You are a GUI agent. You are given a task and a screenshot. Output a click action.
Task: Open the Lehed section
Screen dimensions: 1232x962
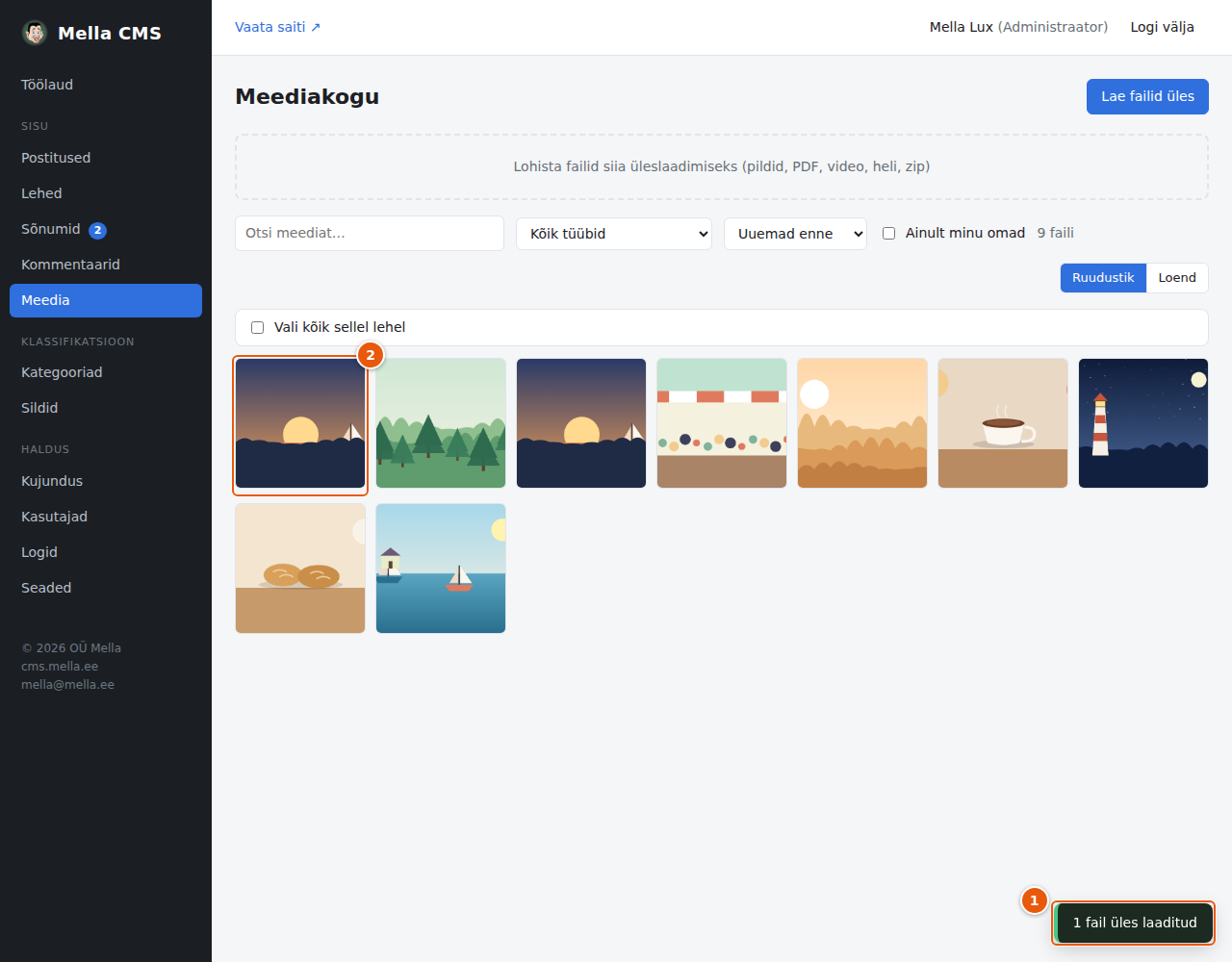tap(106, 193)
